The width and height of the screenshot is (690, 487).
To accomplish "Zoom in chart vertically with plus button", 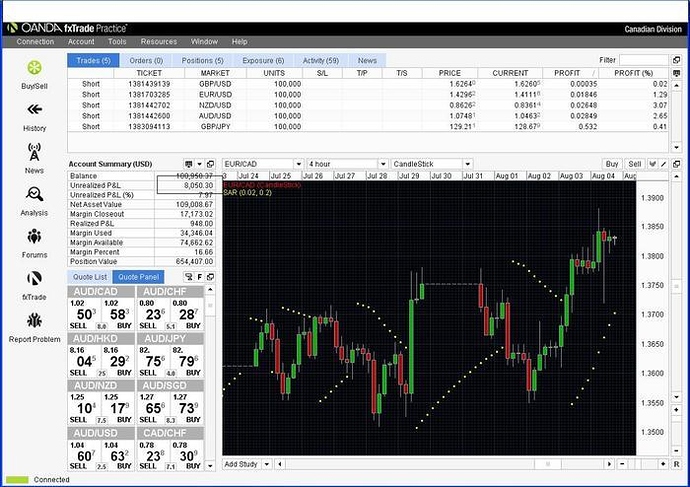I will pyautogui.click(x=676, y=410).
